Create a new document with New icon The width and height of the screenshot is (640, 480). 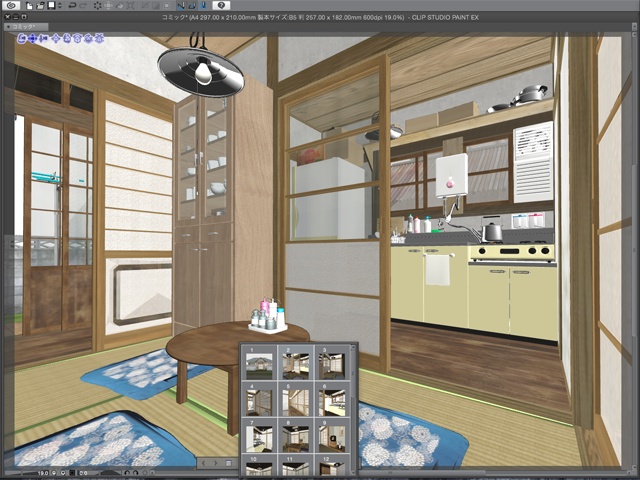(x=29, y=6)
